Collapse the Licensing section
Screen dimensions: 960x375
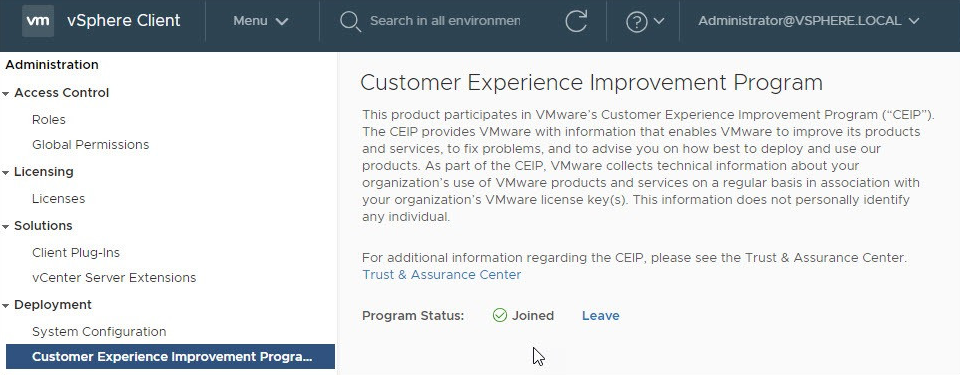(x=6, y=173)
